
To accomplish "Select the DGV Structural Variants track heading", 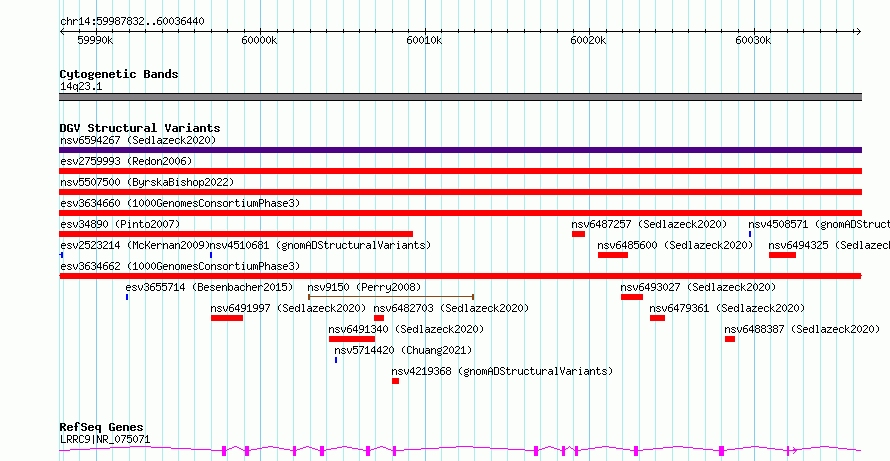I will [x=140, y=128].
